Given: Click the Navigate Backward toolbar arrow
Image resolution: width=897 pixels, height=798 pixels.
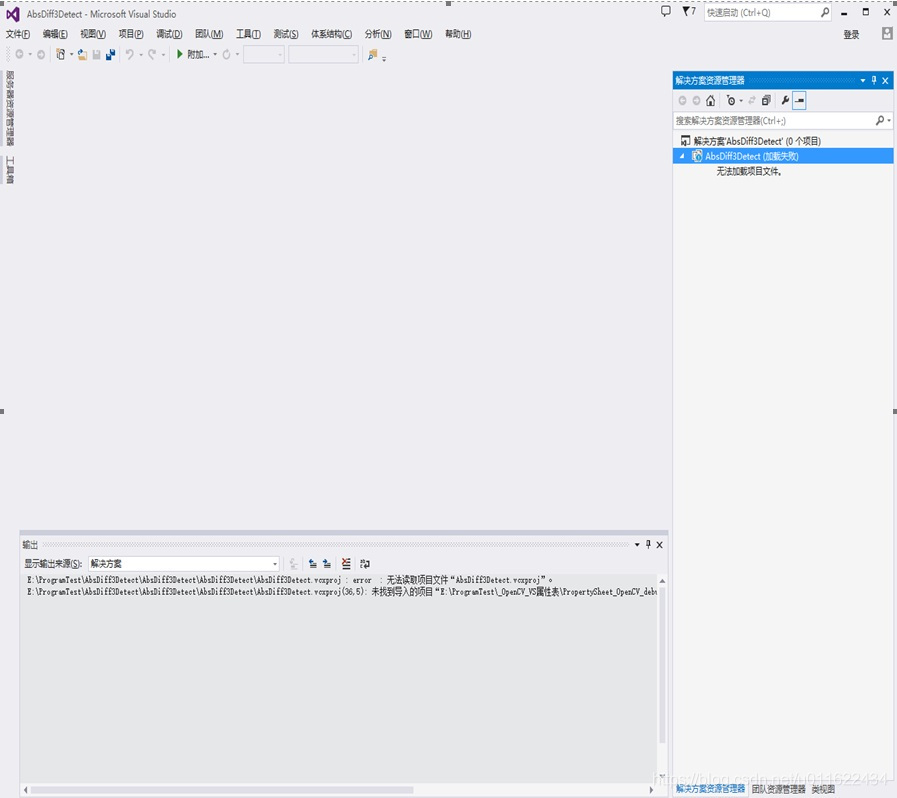Looking at the screenshot, I should pyautogui.click(x=19, y=54).
